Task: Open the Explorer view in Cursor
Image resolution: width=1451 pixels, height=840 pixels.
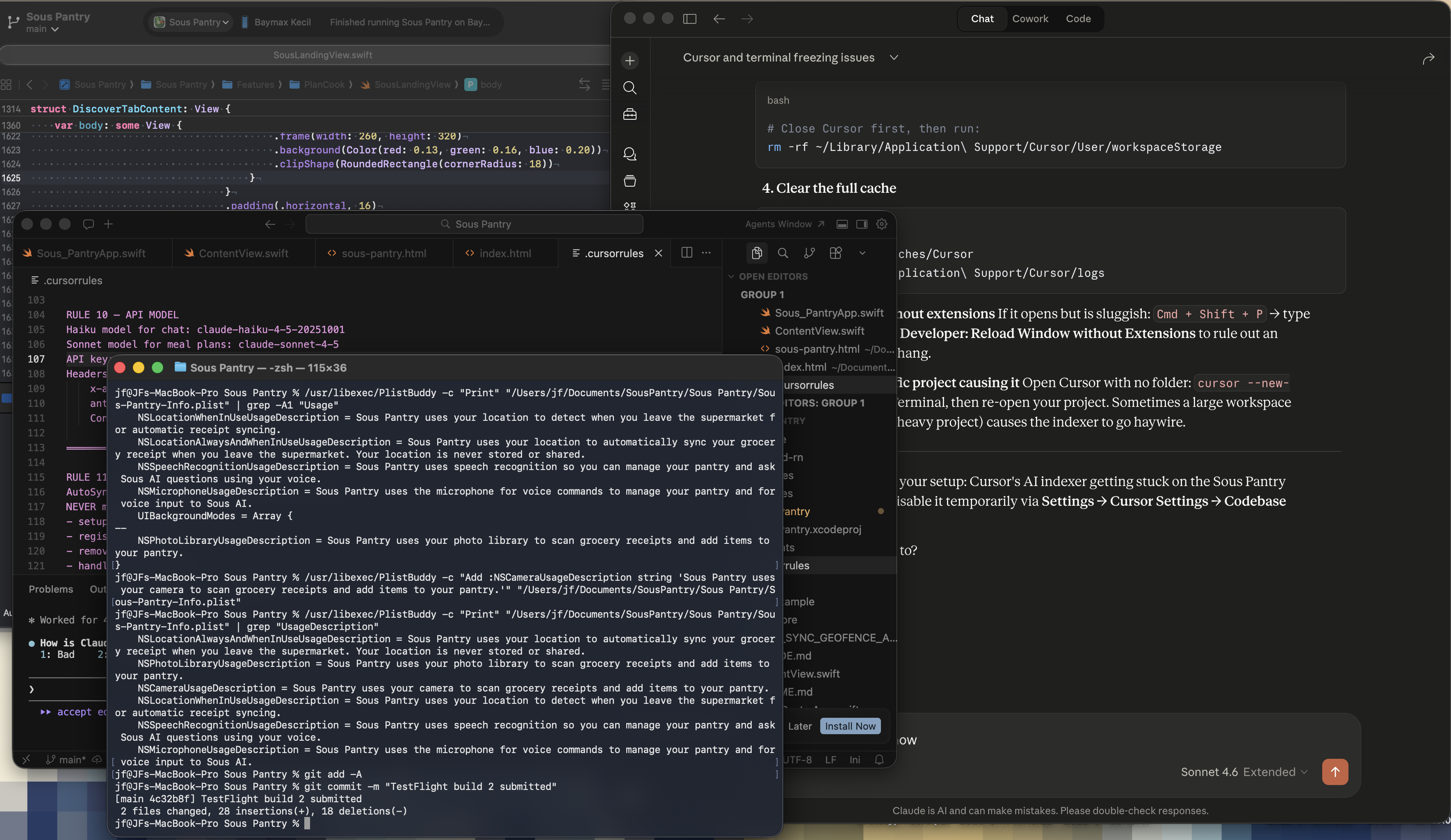Action: tap(757, 253)
